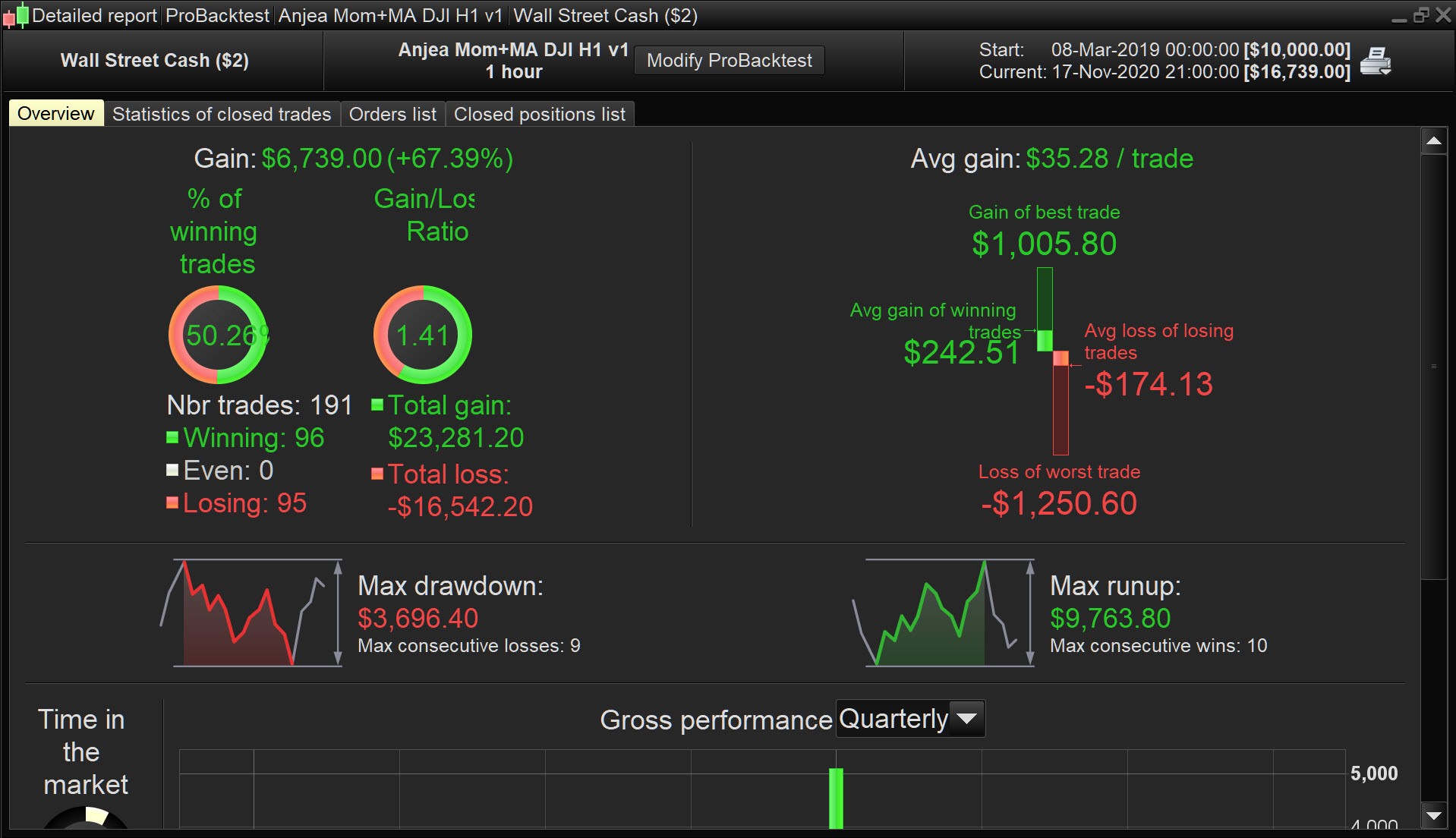Select the Overview tab
Viewport: 1456px width, 838px height.
tap(56, 114)
